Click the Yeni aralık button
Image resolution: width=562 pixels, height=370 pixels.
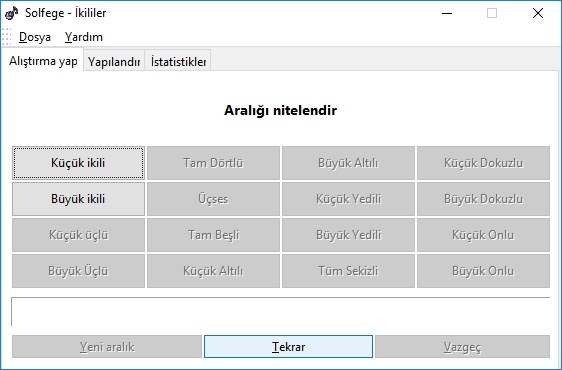(107, 347)
